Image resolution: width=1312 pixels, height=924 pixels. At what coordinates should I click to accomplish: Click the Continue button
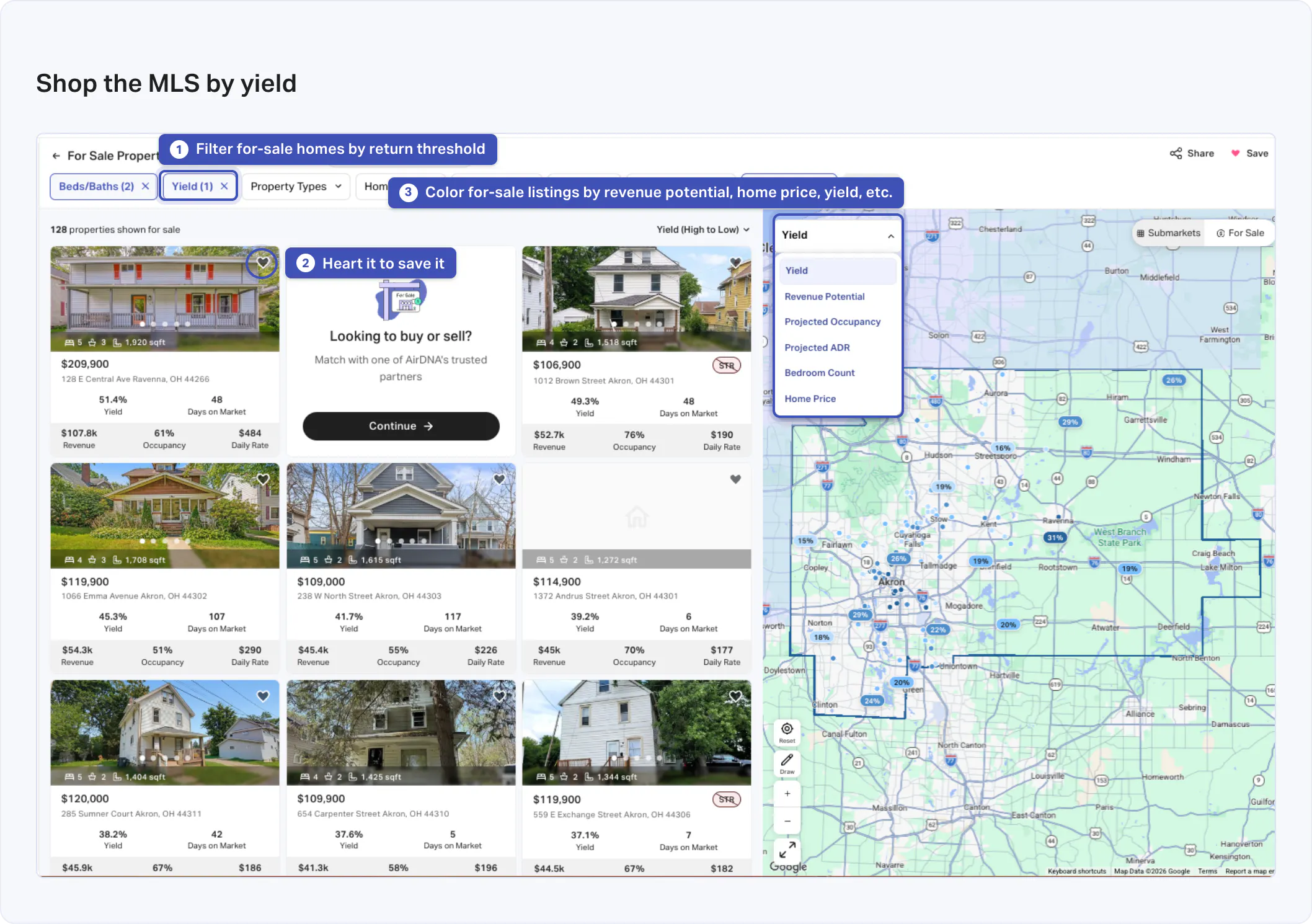[x=401, y=426]
